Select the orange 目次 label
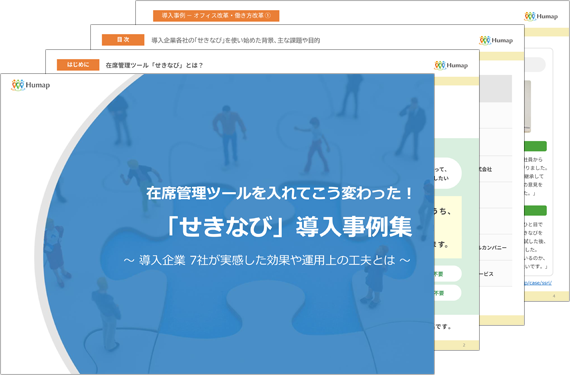Viewport: 570px width, 375px height. point(123,40)
